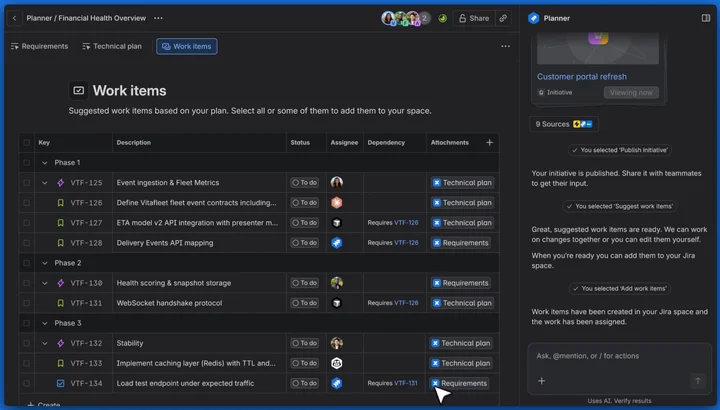Collapse the Phase 1 group
Image resolution: width=720 pixels, height=410 pixels.
click(x=45, y=163)
